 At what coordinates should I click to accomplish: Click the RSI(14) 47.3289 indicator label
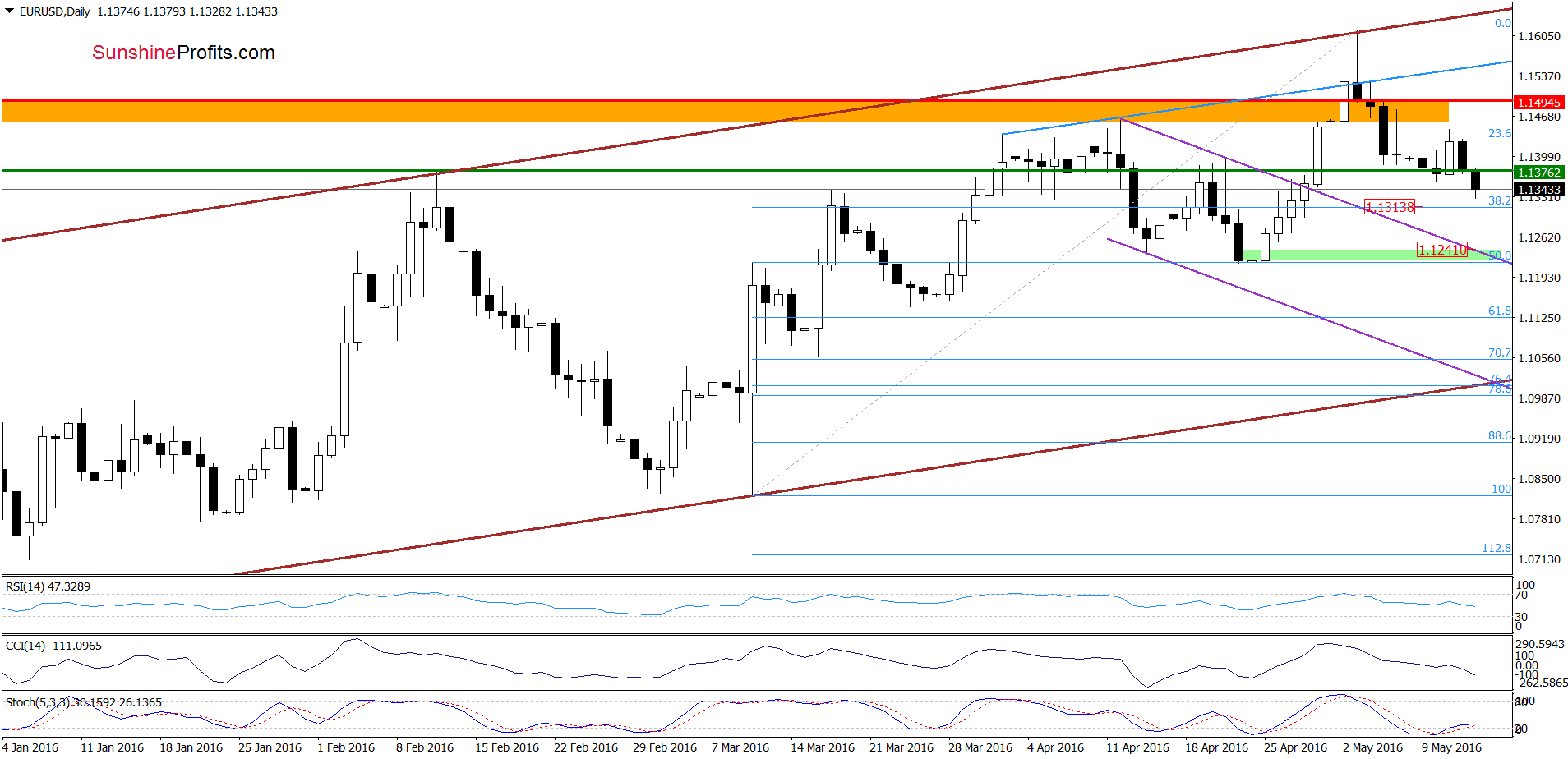48,586
